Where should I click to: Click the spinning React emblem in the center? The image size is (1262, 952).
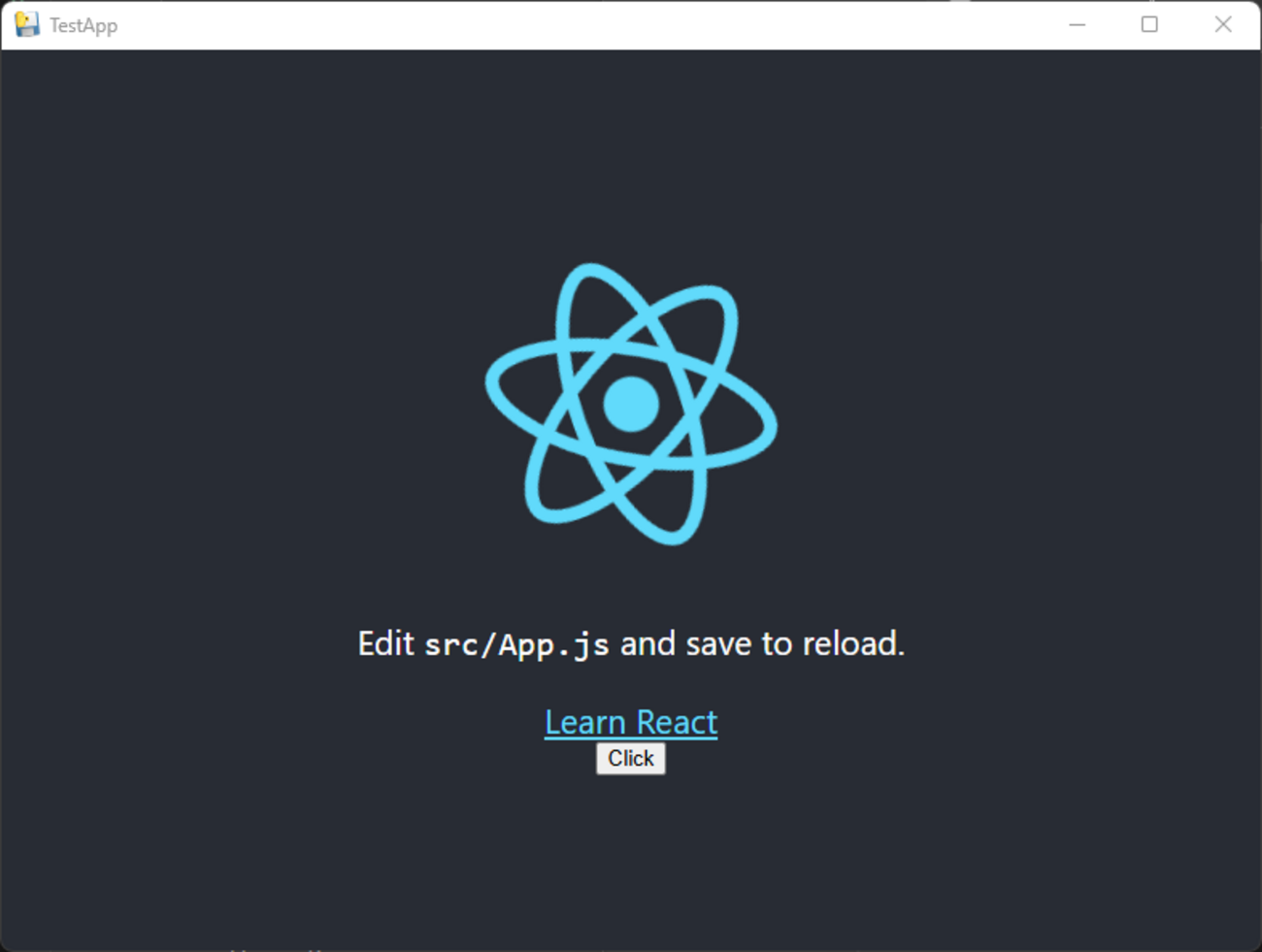631,405
